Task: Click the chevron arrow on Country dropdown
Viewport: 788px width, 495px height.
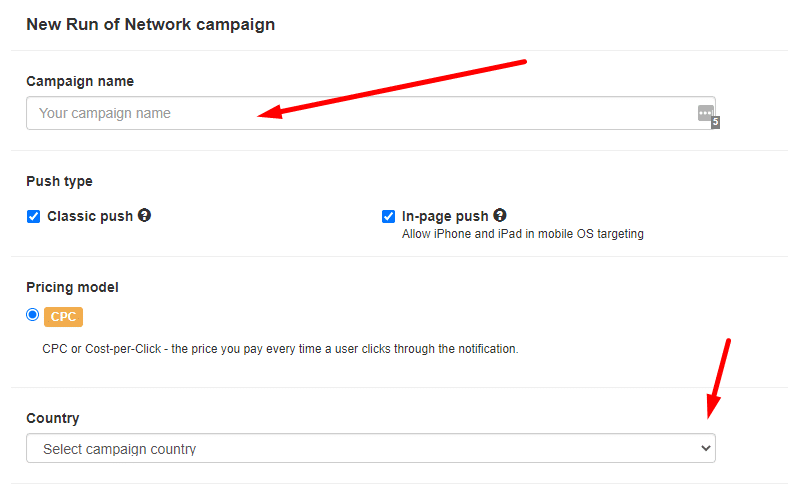Action: click(706, 449)
